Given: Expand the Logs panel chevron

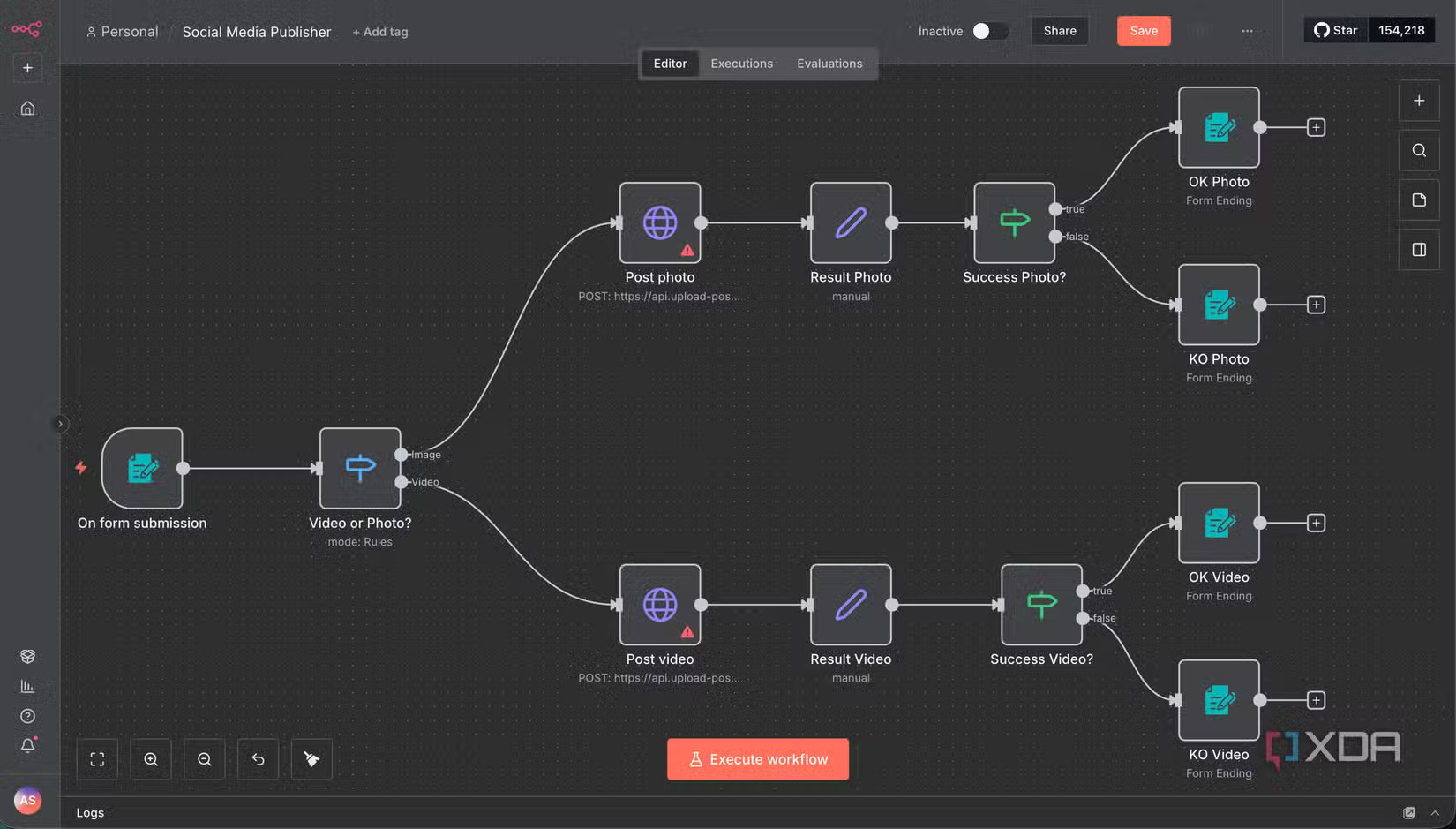Looking at the screenshot, I should [x=1435, y=813].
